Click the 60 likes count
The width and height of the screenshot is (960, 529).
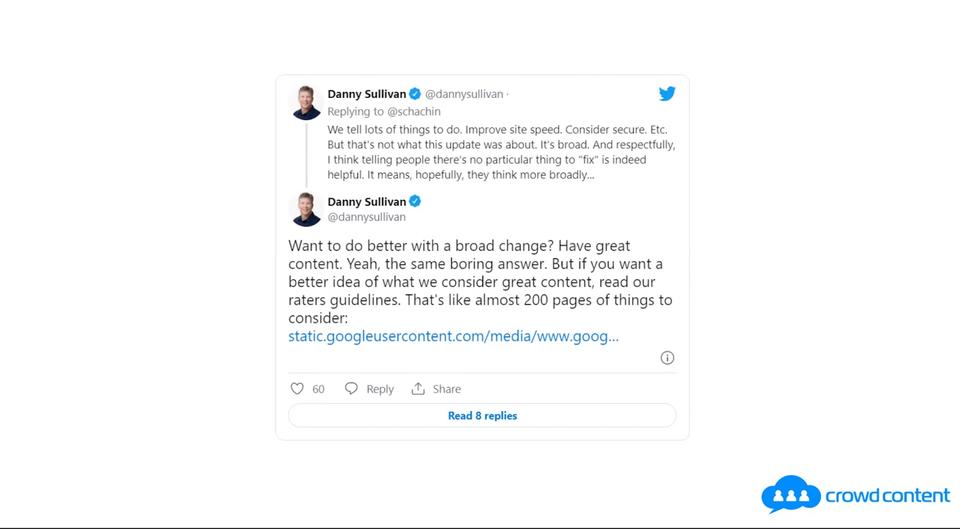(318, 389)
